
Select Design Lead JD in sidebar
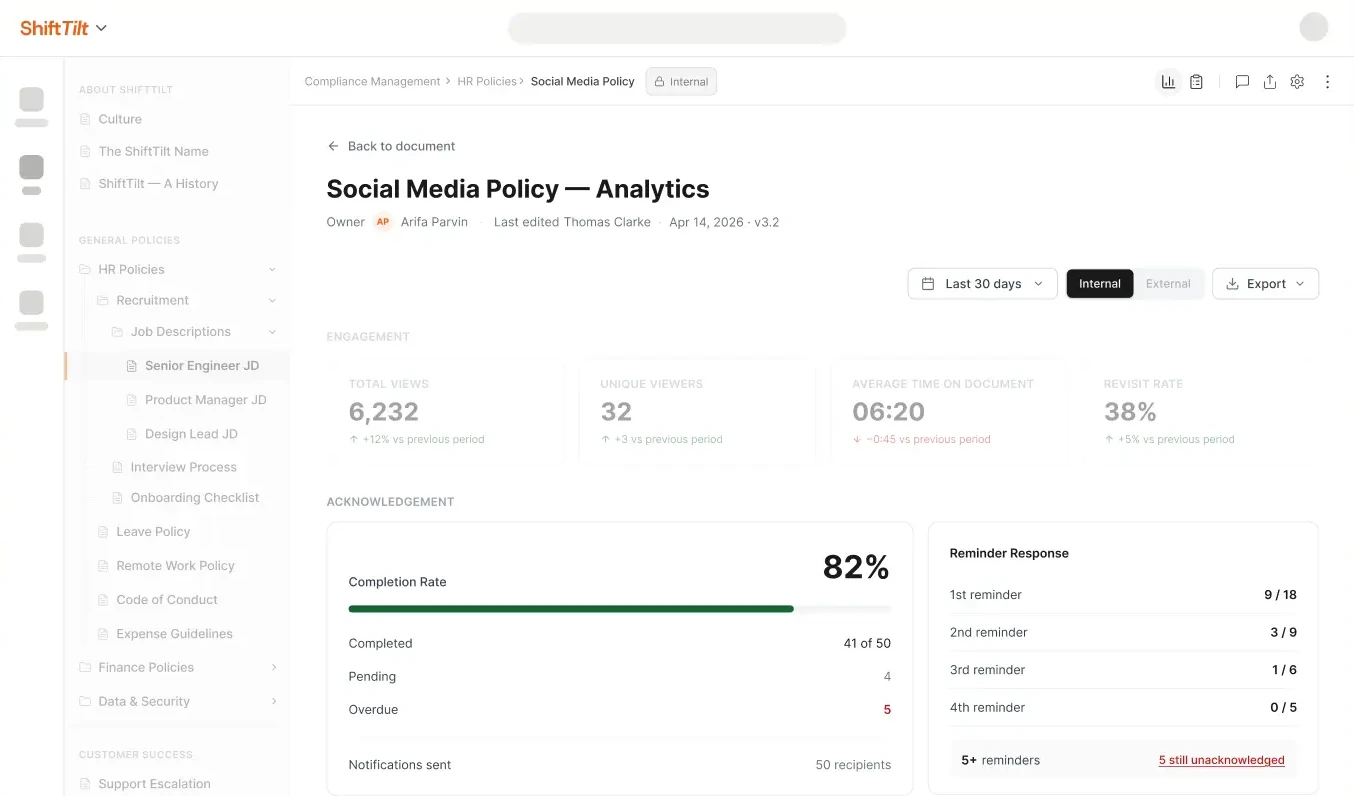[x=191, y=434]
